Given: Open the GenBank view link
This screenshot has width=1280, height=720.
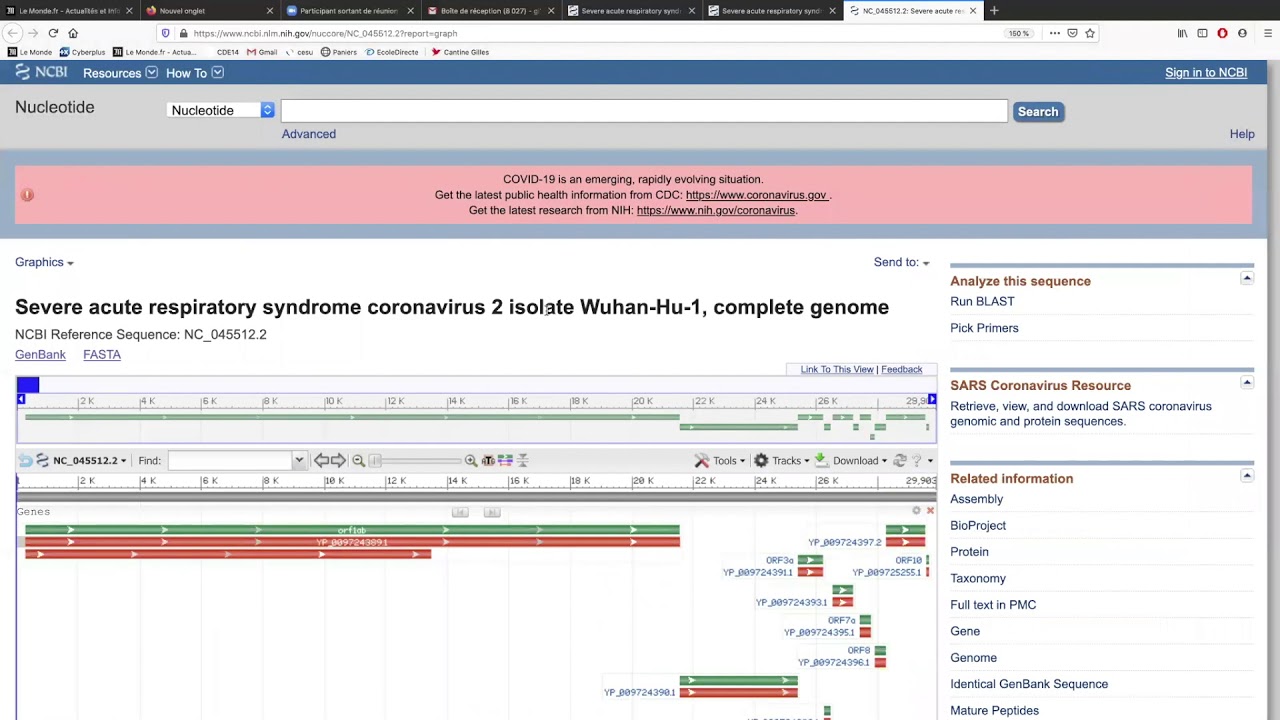Looking at the screenshot, I should (x=40, y=355).
